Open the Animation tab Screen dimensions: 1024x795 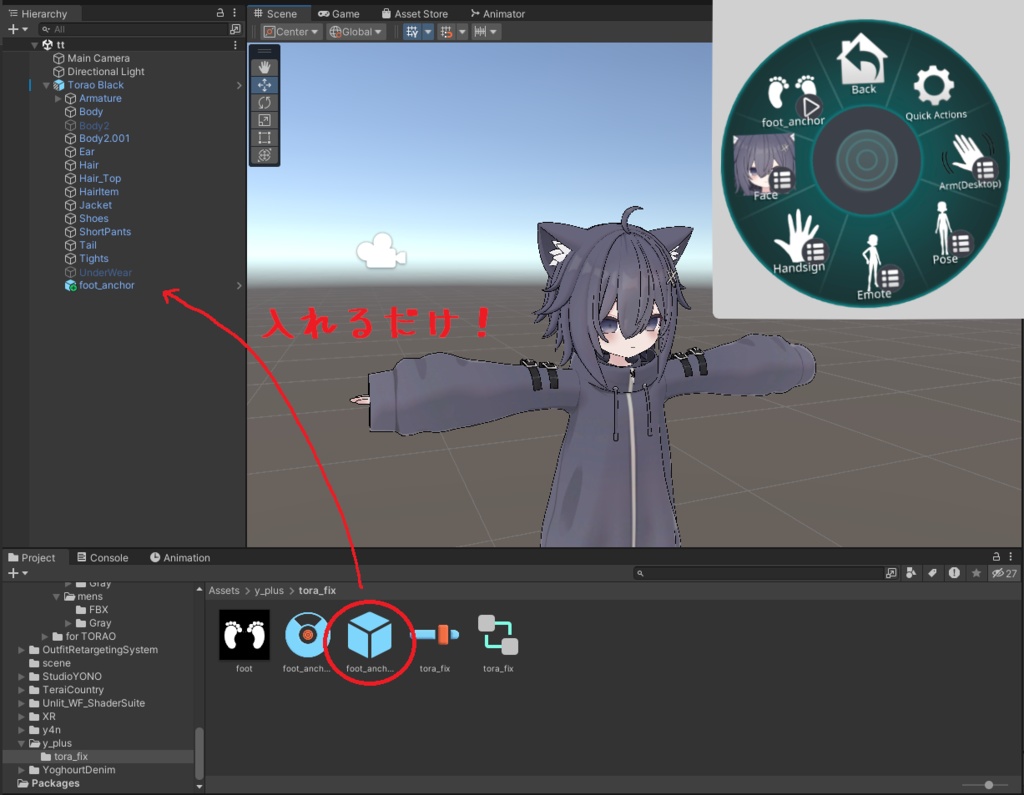coord(180,557)
